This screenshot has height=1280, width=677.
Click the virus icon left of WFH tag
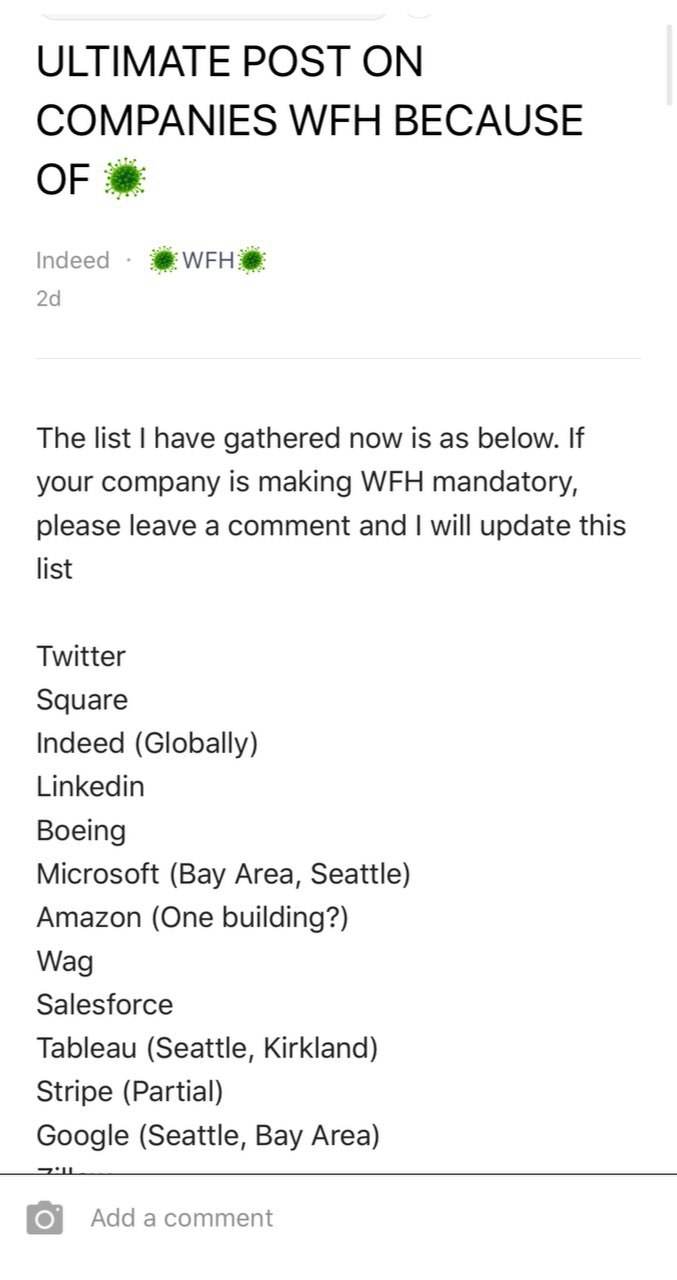point(163,261)
